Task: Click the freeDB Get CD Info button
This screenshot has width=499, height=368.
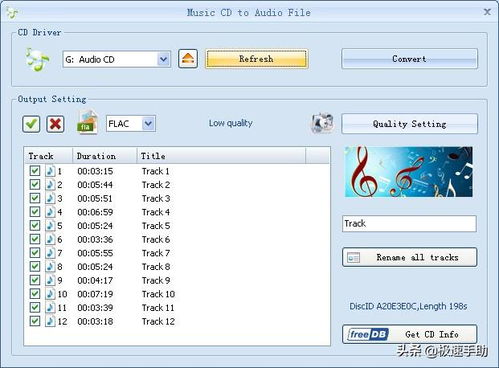Action: pyautogui.click(x=410, y=334)
